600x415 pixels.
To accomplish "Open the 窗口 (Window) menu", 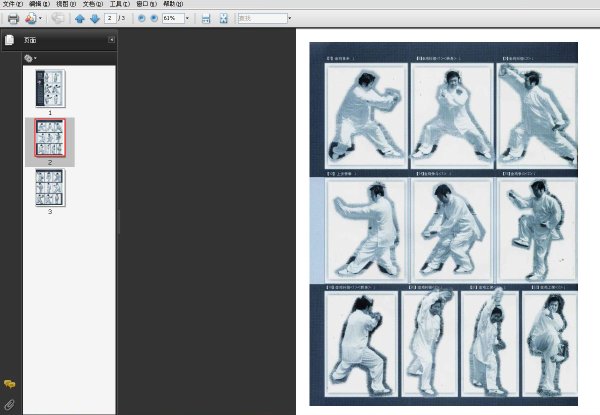I will tap(146, 4).
